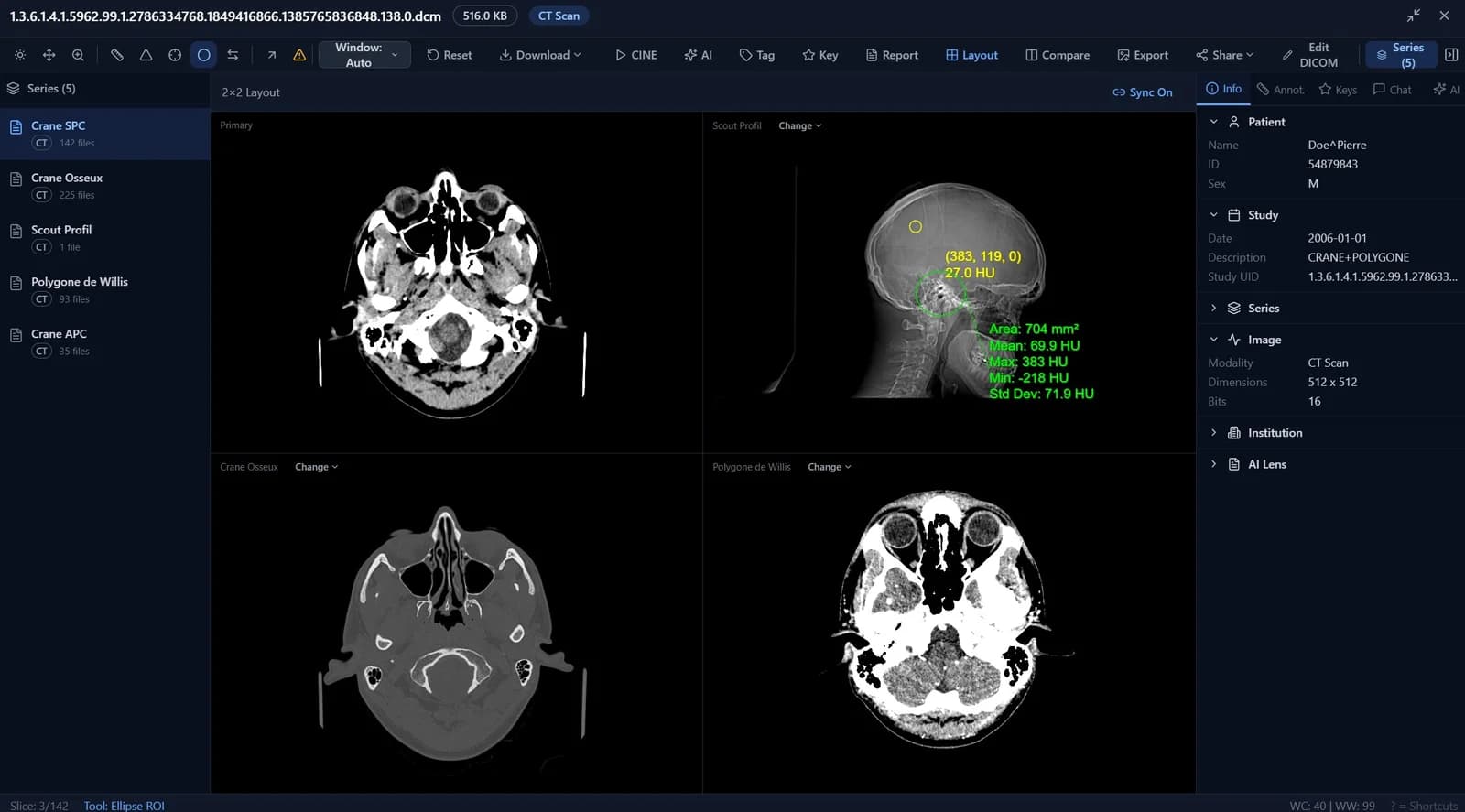
Task: Toggle the Series (5) panel button
Action: pos(1401,55)
